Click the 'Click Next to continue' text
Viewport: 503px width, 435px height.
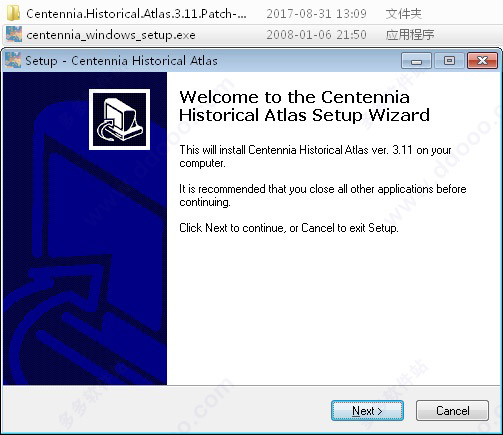(x=289, y=228)
